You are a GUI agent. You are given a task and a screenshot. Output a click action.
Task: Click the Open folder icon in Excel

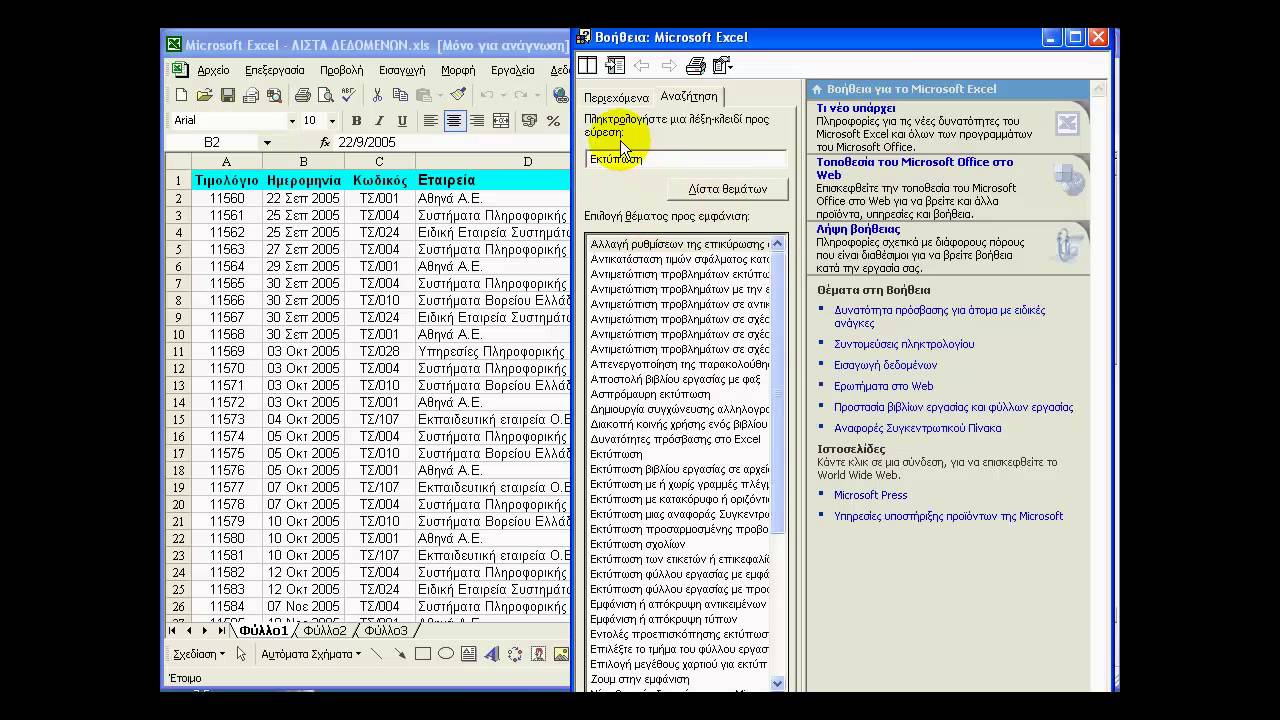pyautogui.click(x=204, y=95)
